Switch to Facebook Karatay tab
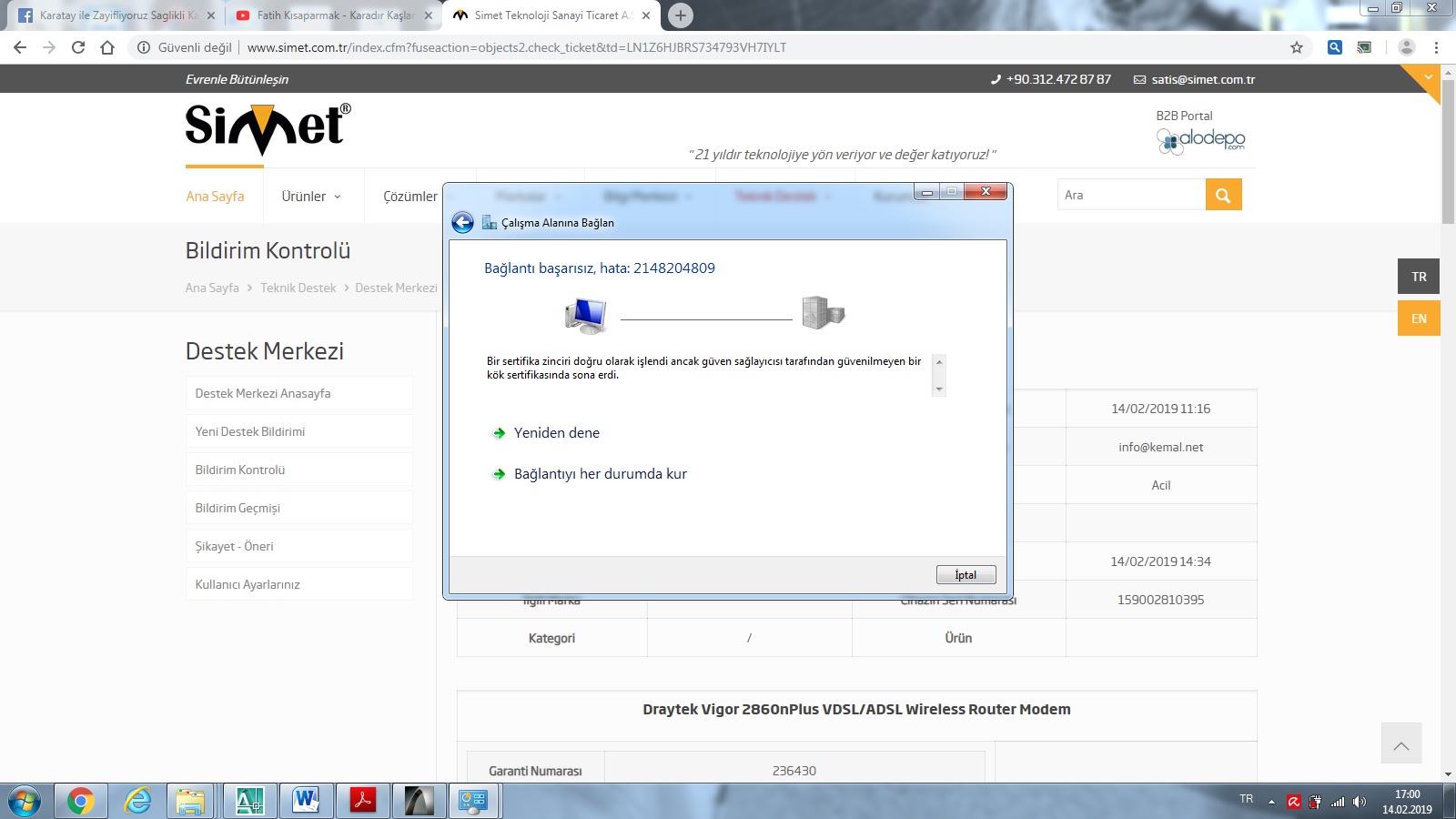Image resolution: width=1456 pixels, height=819 pixels. coord(114,15)
